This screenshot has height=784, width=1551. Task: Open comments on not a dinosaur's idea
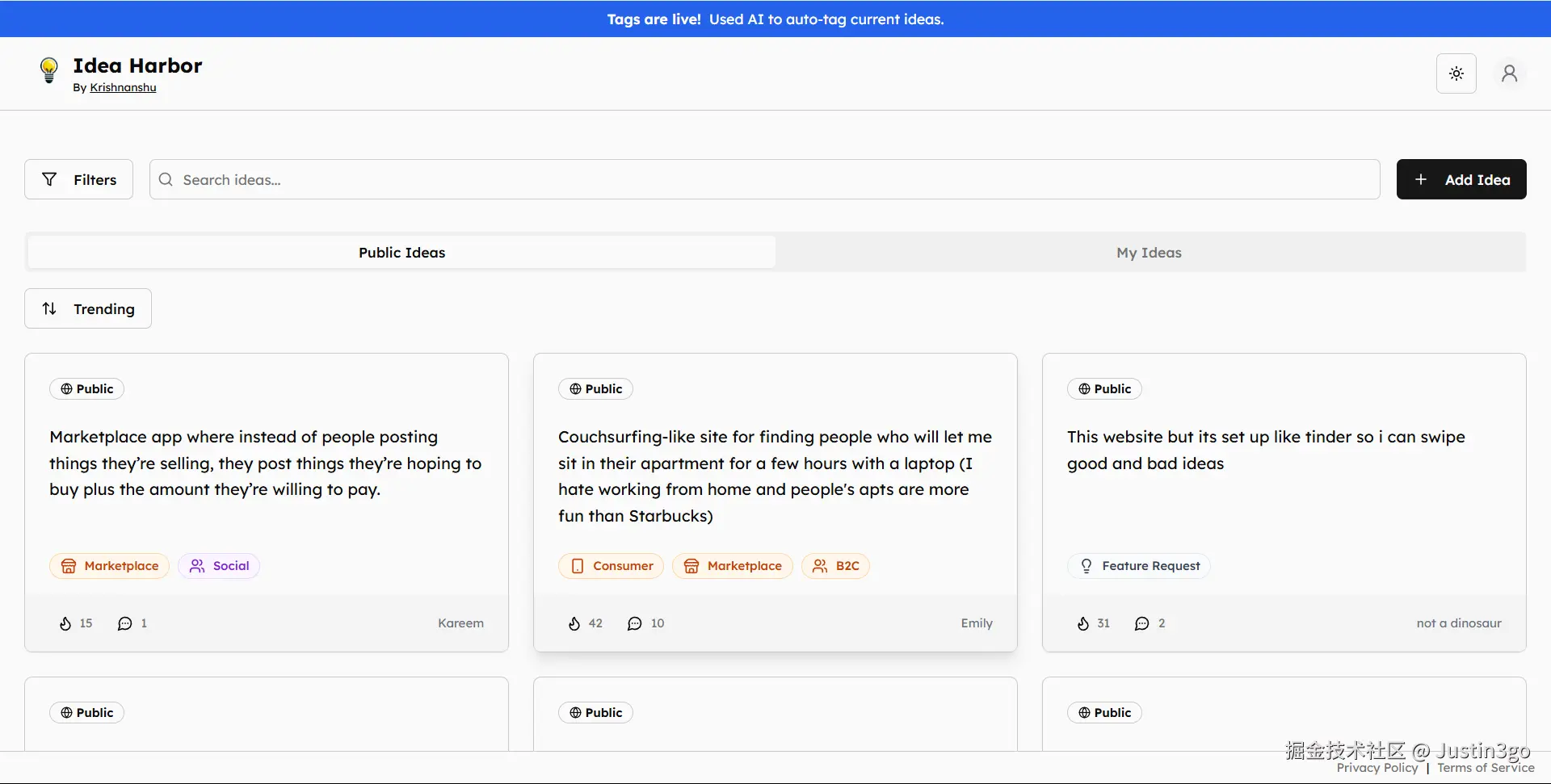pyautogui.click(x=1142, y=623)
